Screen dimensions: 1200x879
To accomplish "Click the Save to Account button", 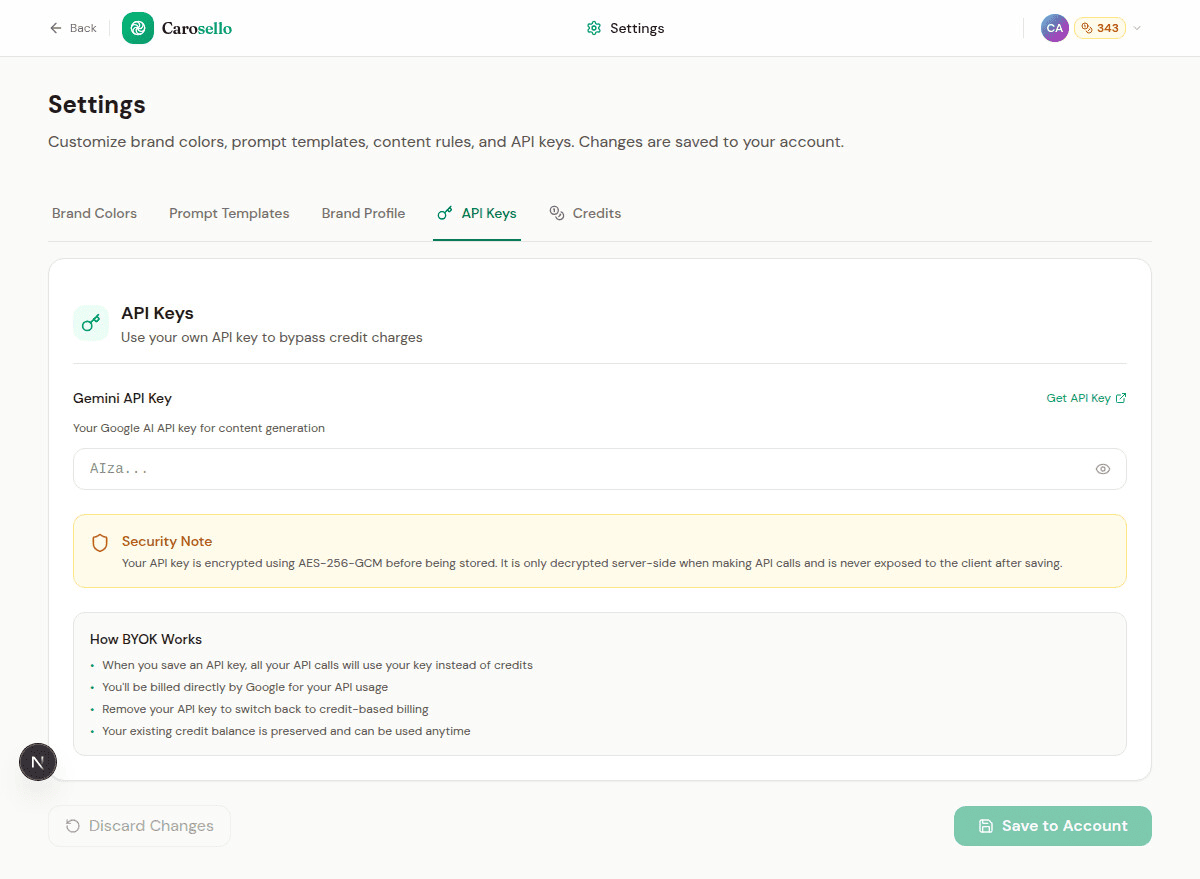I will tap(1052, 825).
